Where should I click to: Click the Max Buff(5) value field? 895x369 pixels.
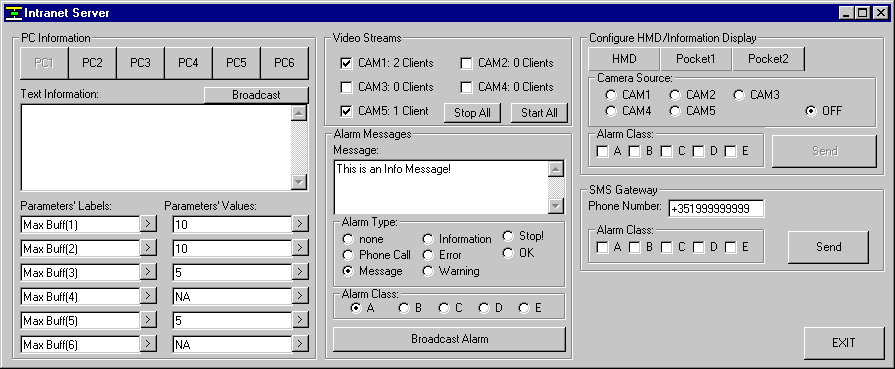(x=232, y=320)
